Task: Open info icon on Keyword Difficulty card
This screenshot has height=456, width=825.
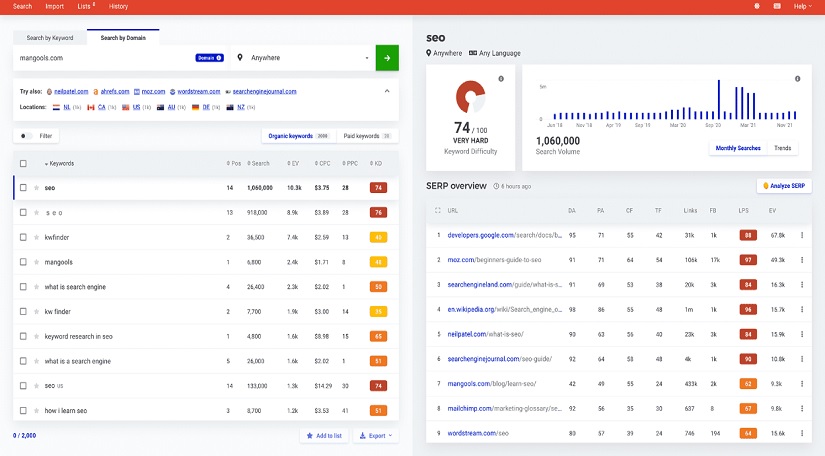Action: click(501, 79)
